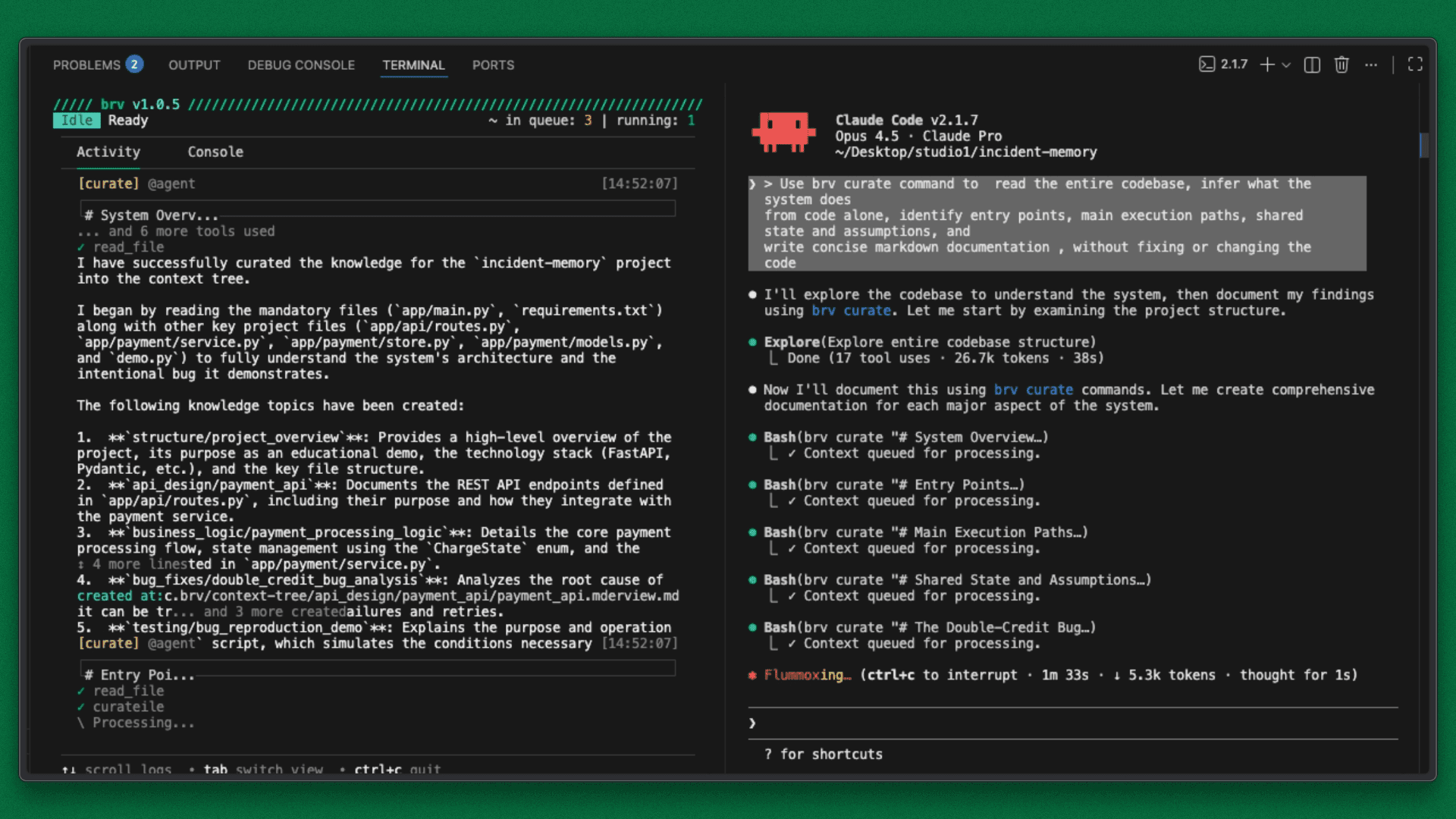The height and width of the screenshot is (819, 1456).
Task: Kill the terminal with the trash icon
Action: click(x=1341, y=64)
